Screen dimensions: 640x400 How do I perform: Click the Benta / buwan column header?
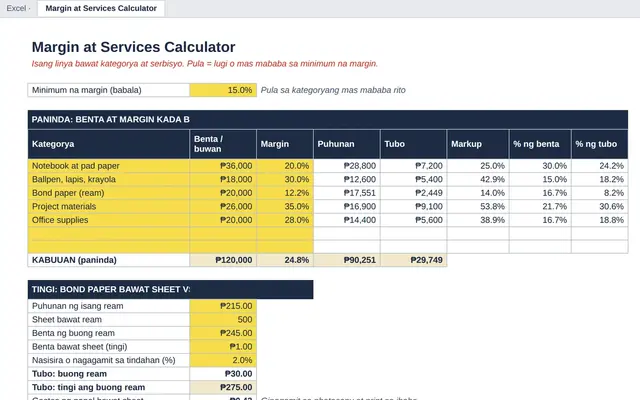(223, 144)
